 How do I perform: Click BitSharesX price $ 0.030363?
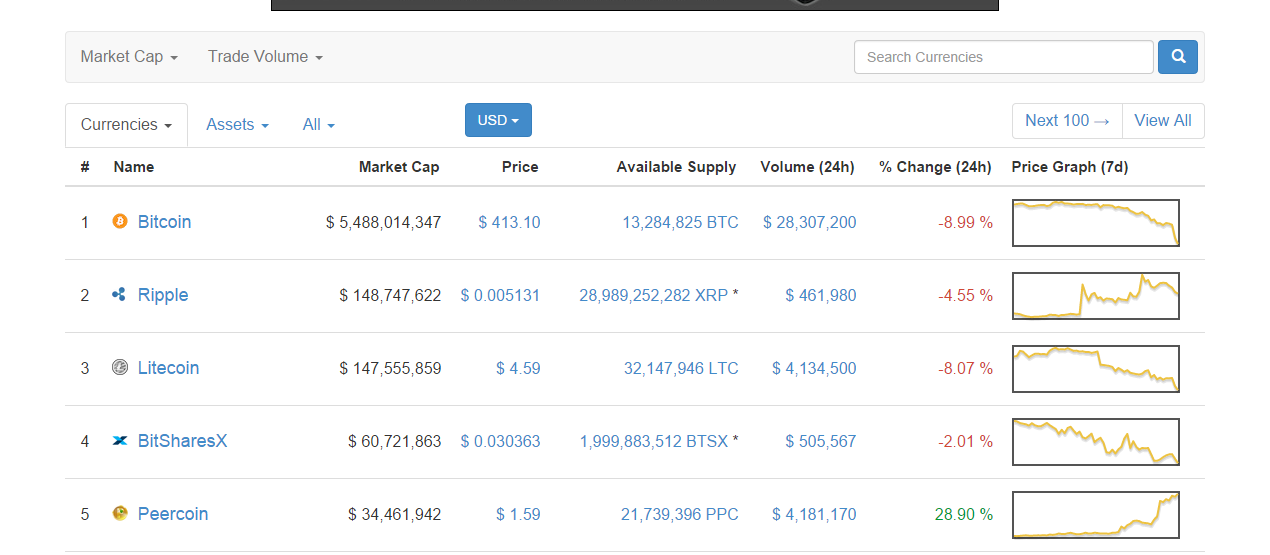500,441
